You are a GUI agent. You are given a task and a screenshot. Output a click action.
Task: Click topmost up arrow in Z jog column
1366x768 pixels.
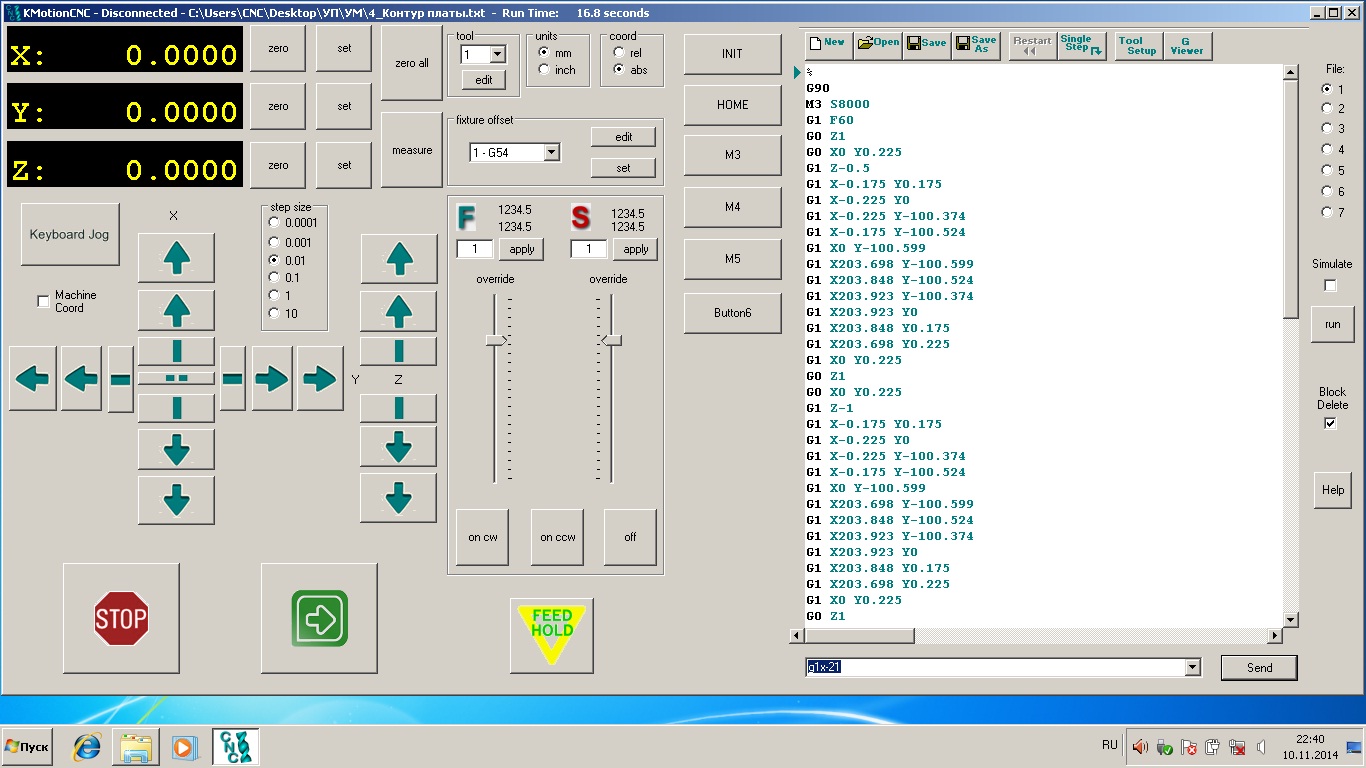pyautogui.click(x=398, y=258)
